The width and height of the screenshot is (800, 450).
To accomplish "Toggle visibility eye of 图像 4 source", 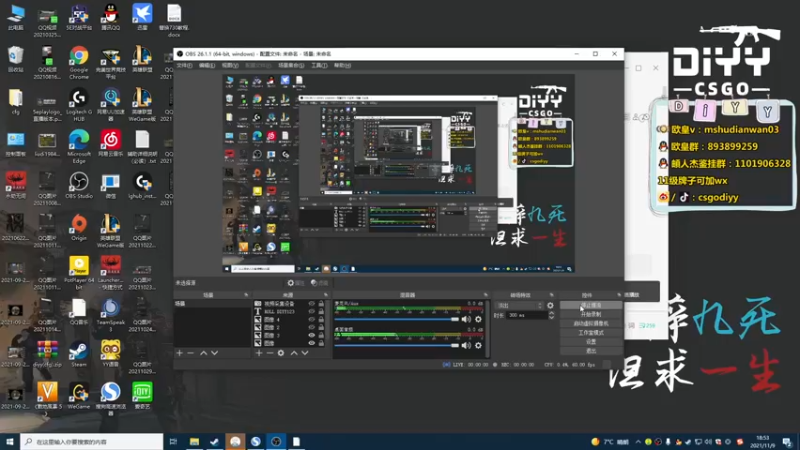I will tap(311, 319).
